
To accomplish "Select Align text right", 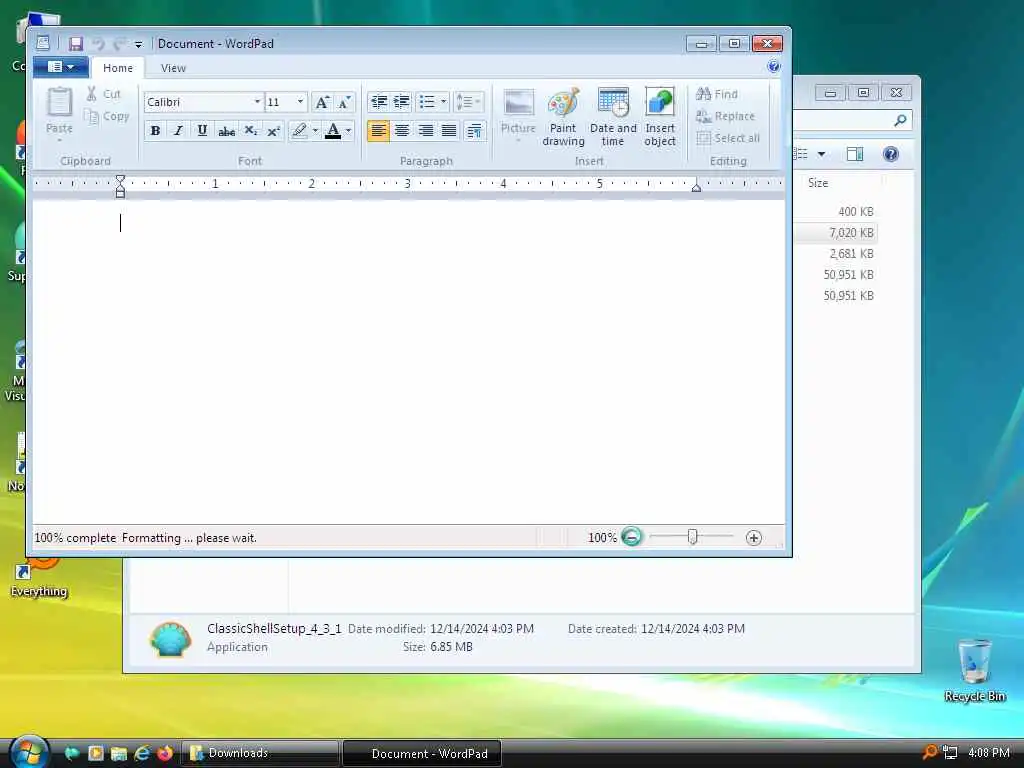I will (x=425, y=131).
